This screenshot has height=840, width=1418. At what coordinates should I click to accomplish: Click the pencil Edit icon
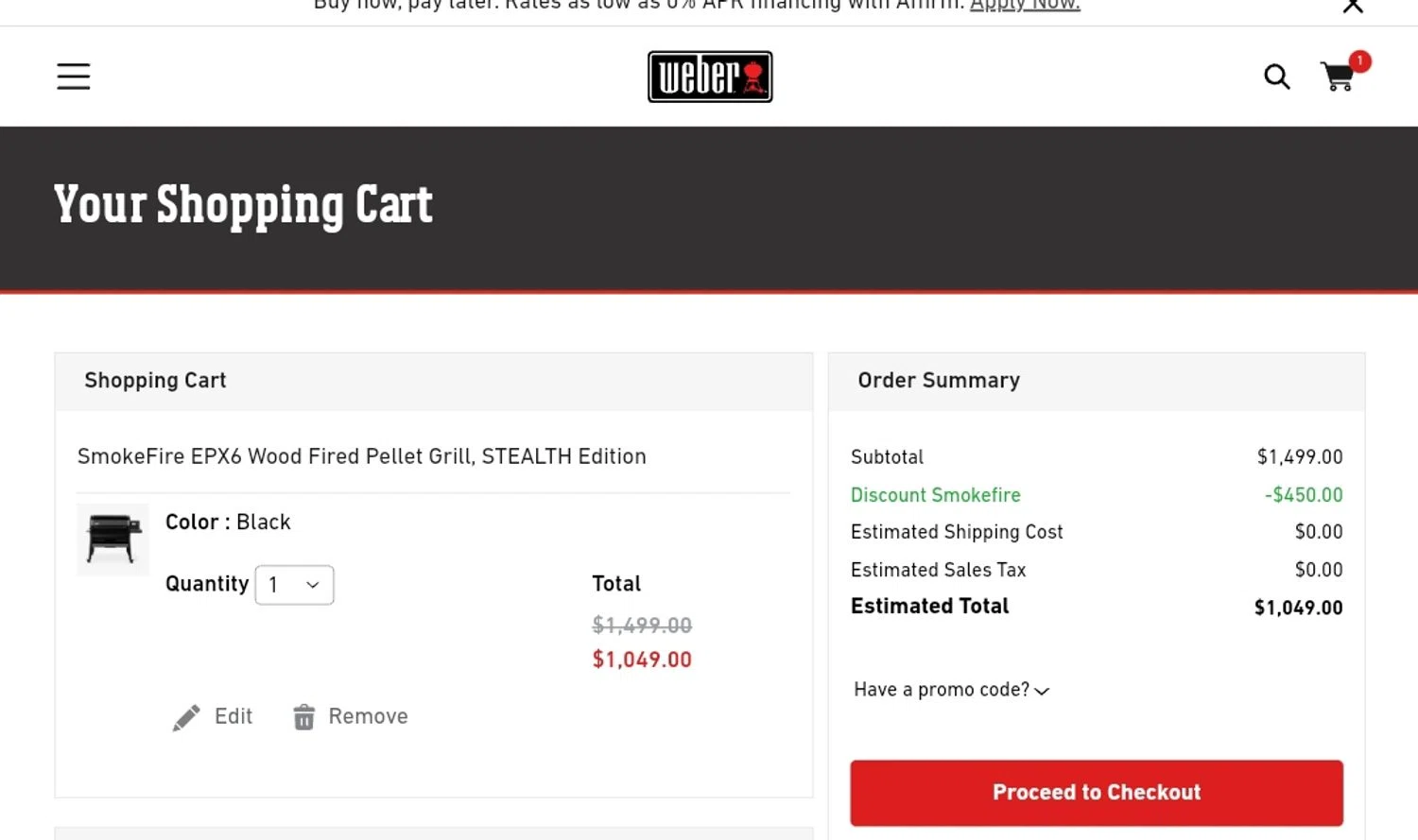pyautogui.click(x=186, y=718)
